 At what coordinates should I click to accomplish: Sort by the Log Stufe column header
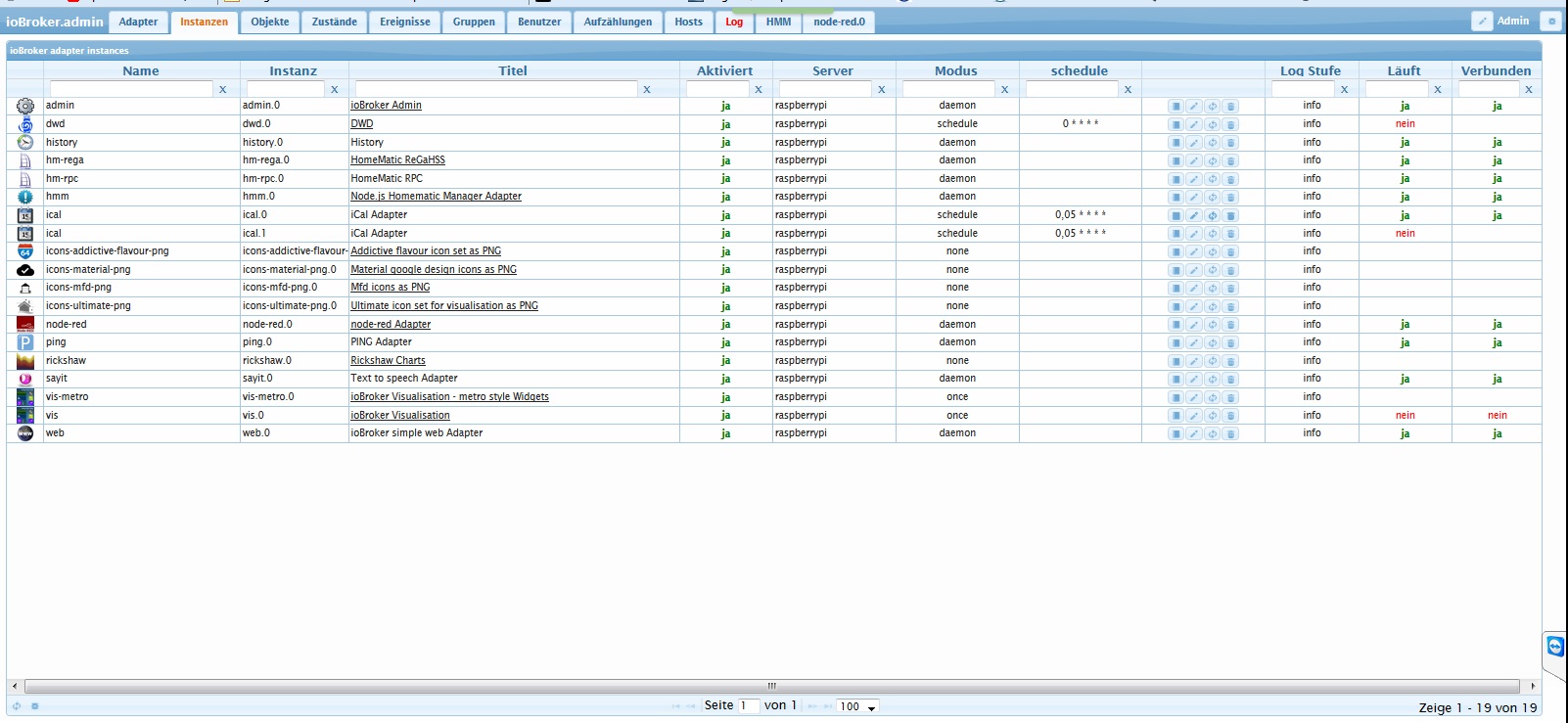point(1311,70)
